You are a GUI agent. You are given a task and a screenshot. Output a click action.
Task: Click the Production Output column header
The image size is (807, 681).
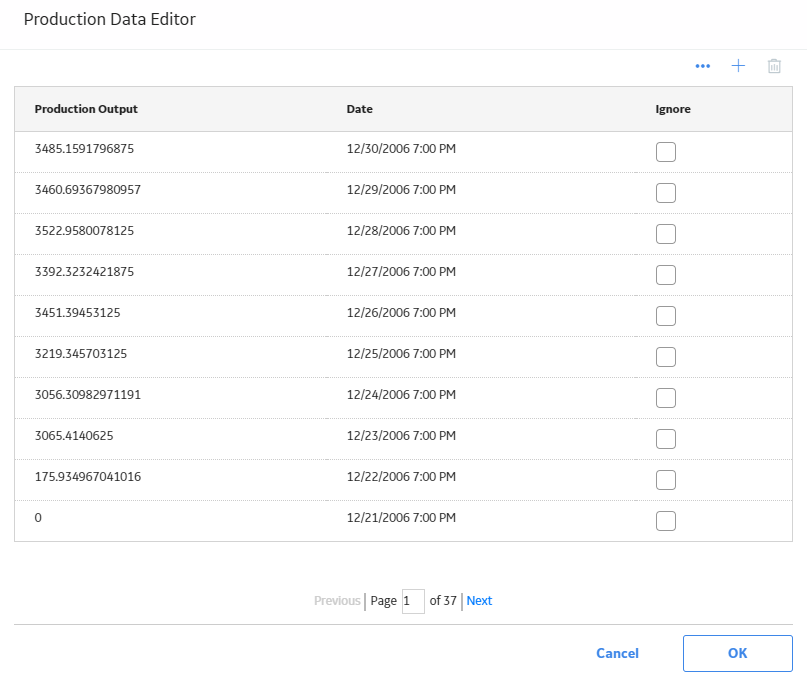click(x=86, y=109)
